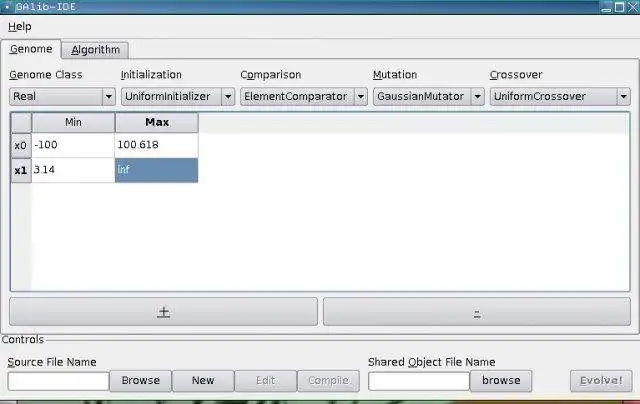
Task: Click the table's top-left corner header cell
Action: tap(21, 122)
